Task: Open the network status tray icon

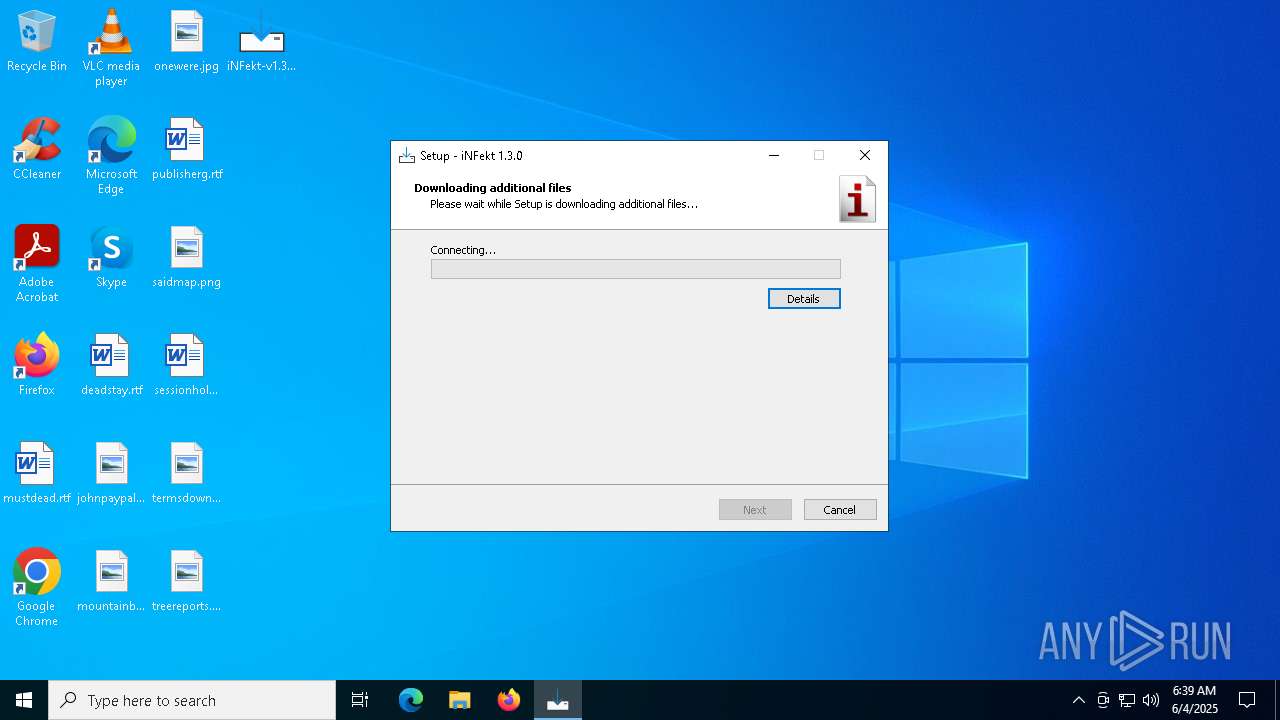Action: (1127, 700)
